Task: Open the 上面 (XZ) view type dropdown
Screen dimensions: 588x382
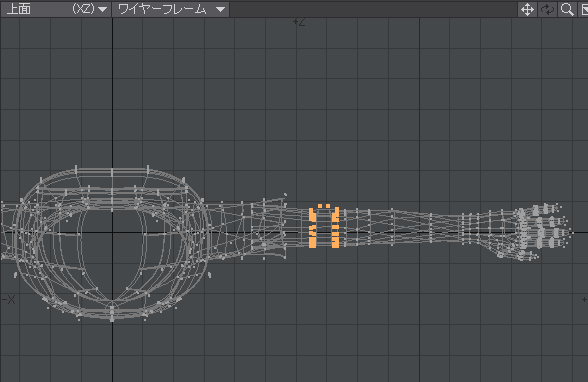Action: click(x=56, y=9)
